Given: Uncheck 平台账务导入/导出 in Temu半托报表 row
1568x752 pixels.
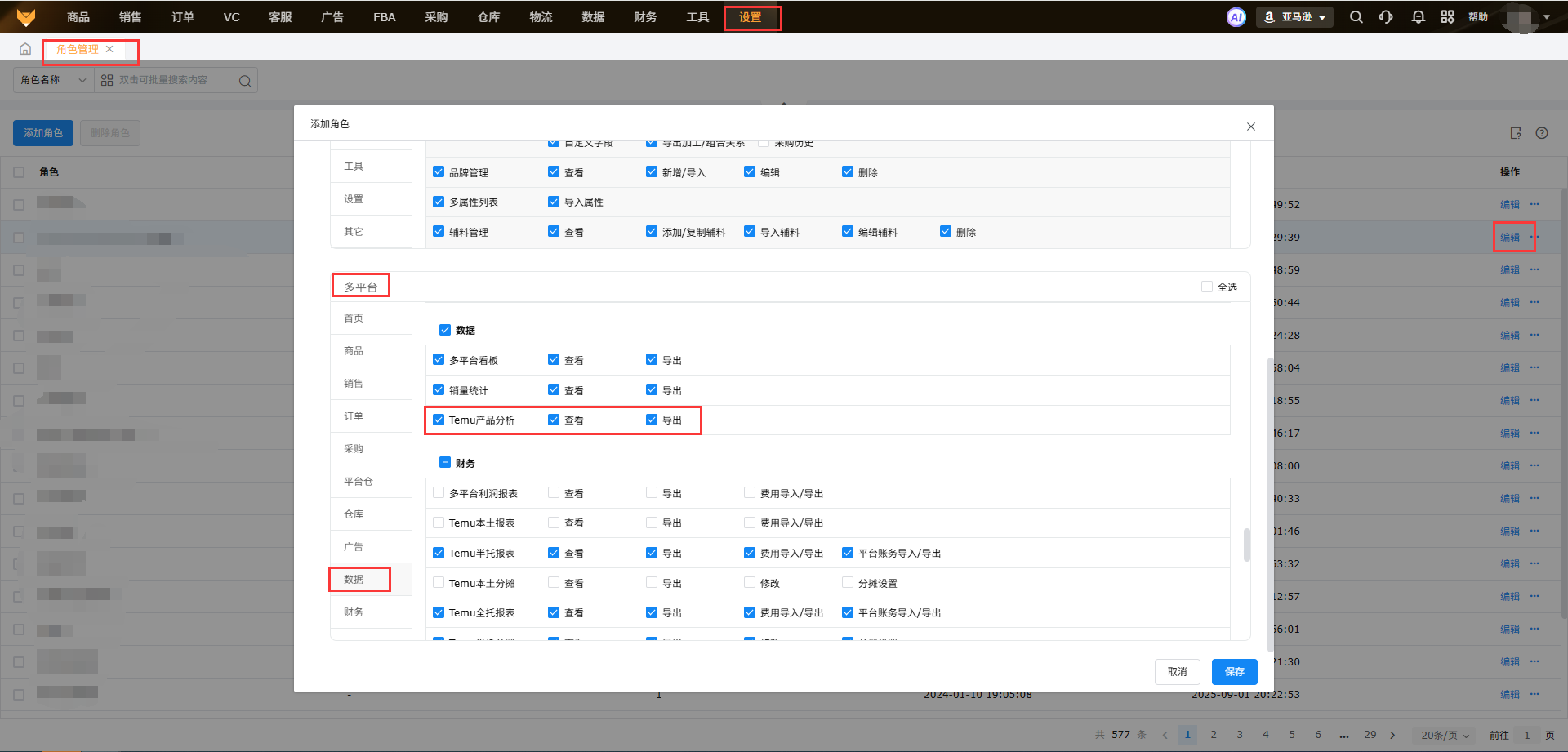Looking at the screenshot, I should (848, 553).
